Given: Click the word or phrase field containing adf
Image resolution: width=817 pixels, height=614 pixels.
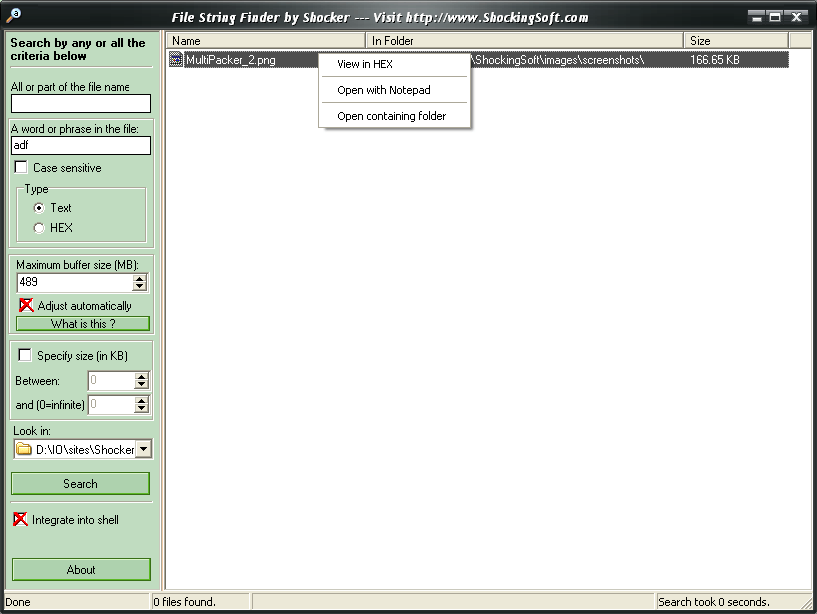Looking at the screenshot, I should pos(81,145).
